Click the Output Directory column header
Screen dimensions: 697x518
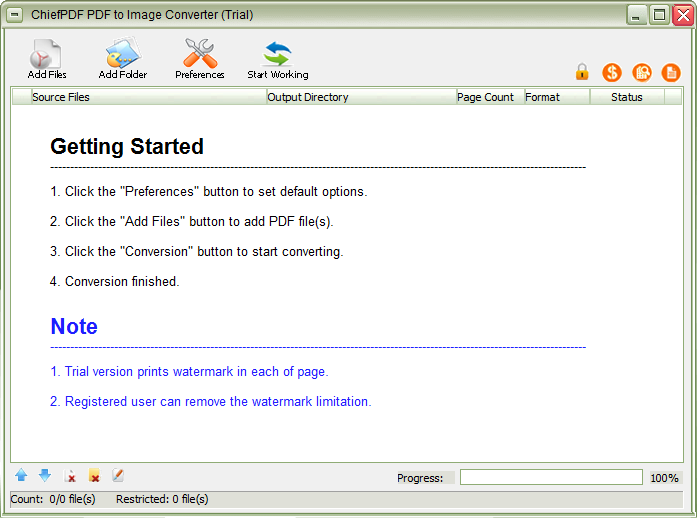tap(361, 97)
